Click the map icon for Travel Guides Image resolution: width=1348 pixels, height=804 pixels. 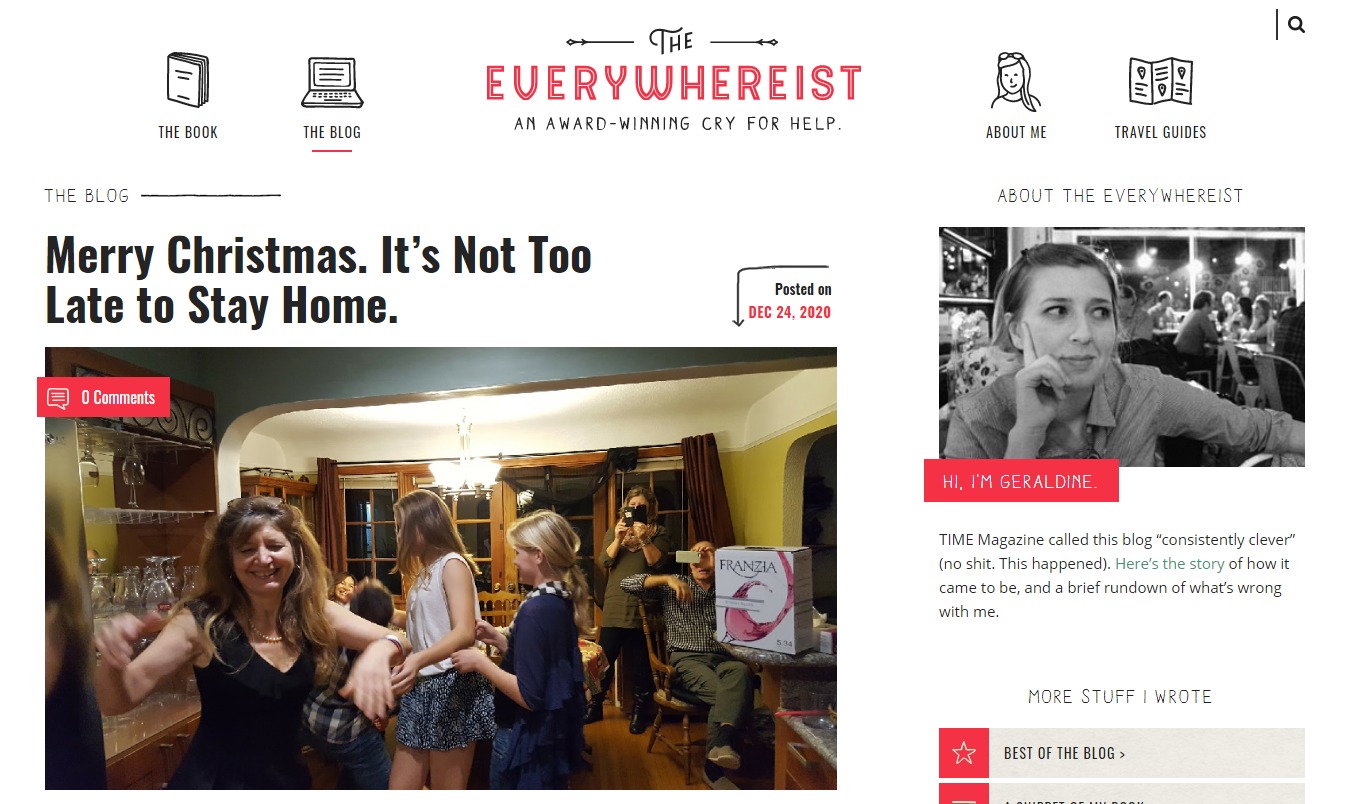coord(1160,81)
